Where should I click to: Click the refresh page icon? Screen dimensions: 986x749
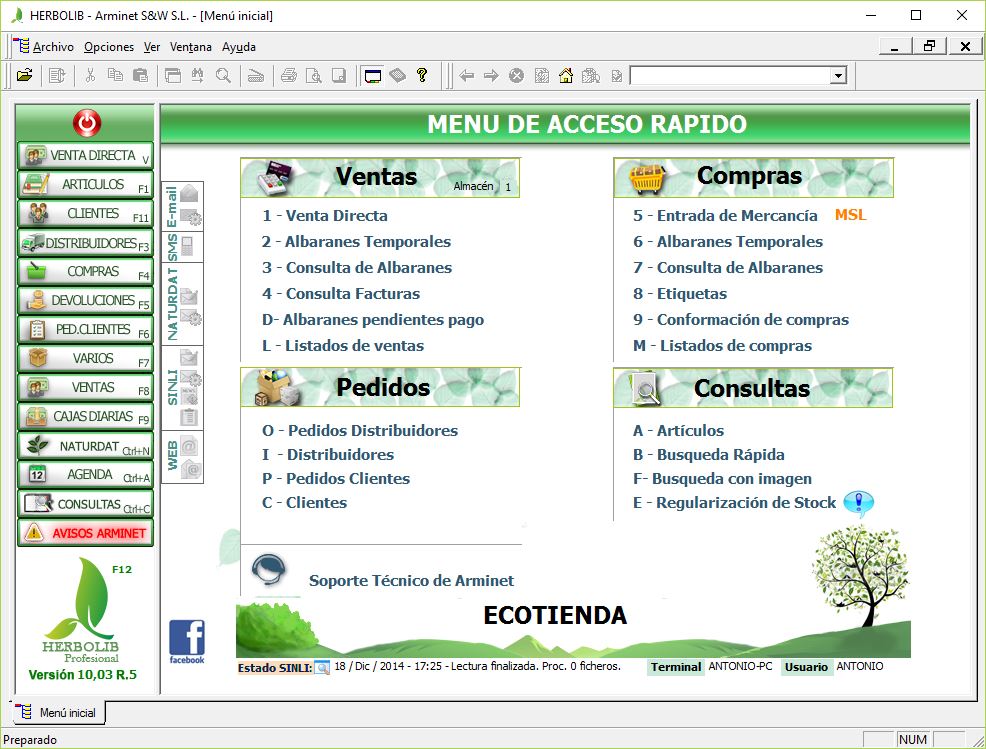(x=541, y=76)
